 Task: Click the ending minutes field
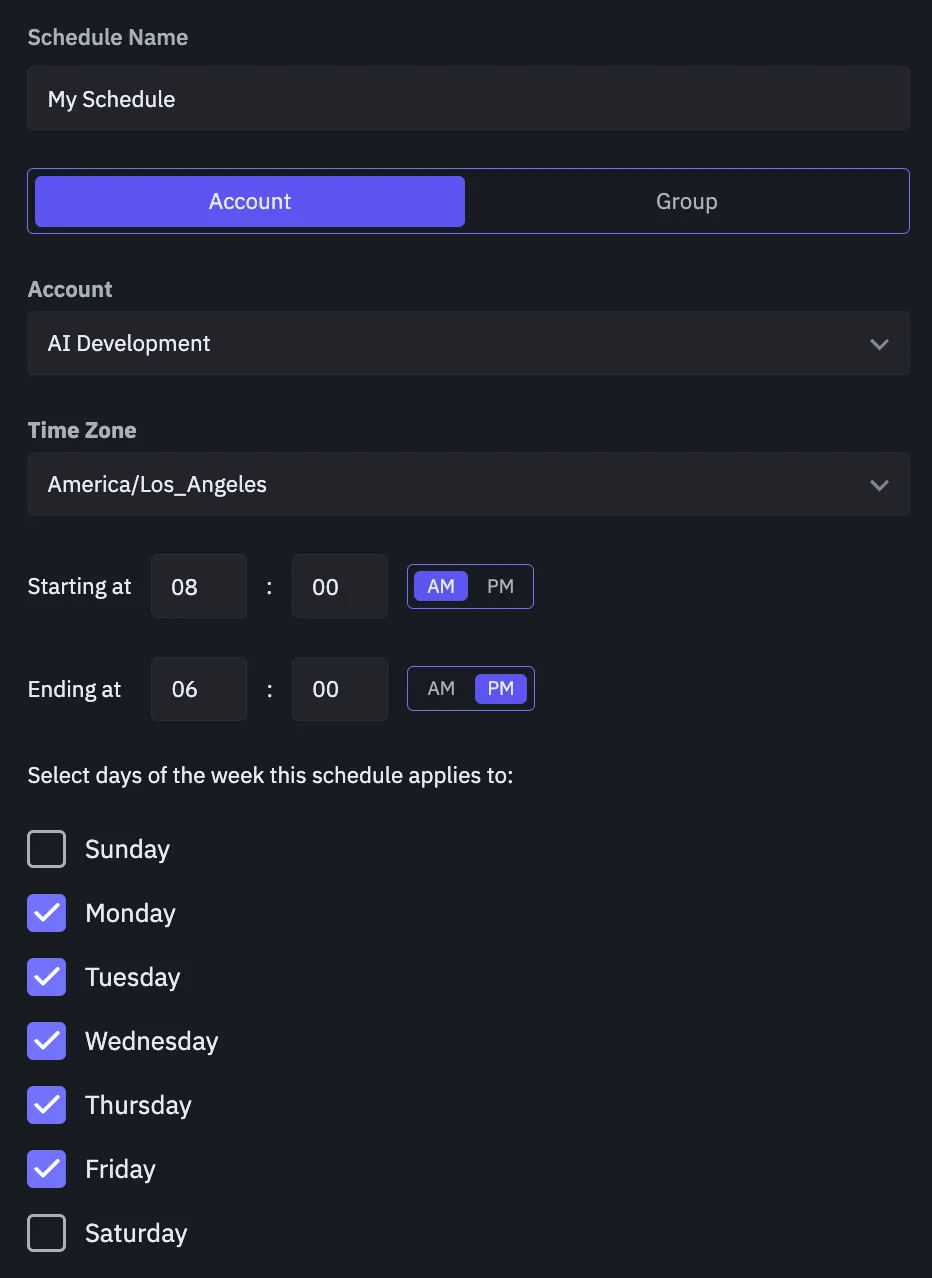pos(339,689)
